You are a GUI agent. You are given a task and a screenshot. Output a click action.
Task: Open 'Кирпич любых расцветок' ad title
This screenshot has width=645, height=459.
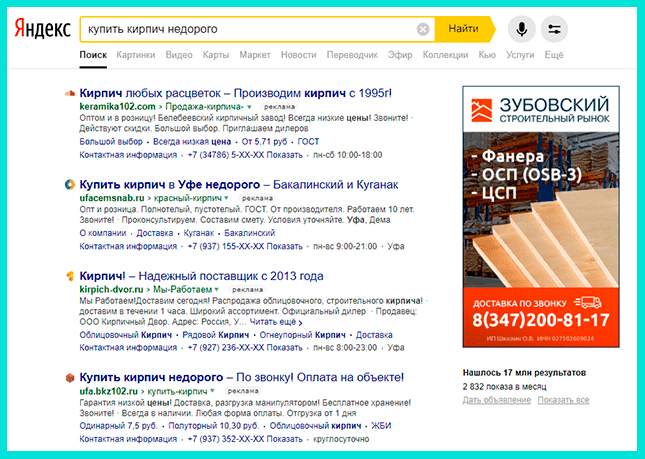pyautogui.click(x=235, y=93)
